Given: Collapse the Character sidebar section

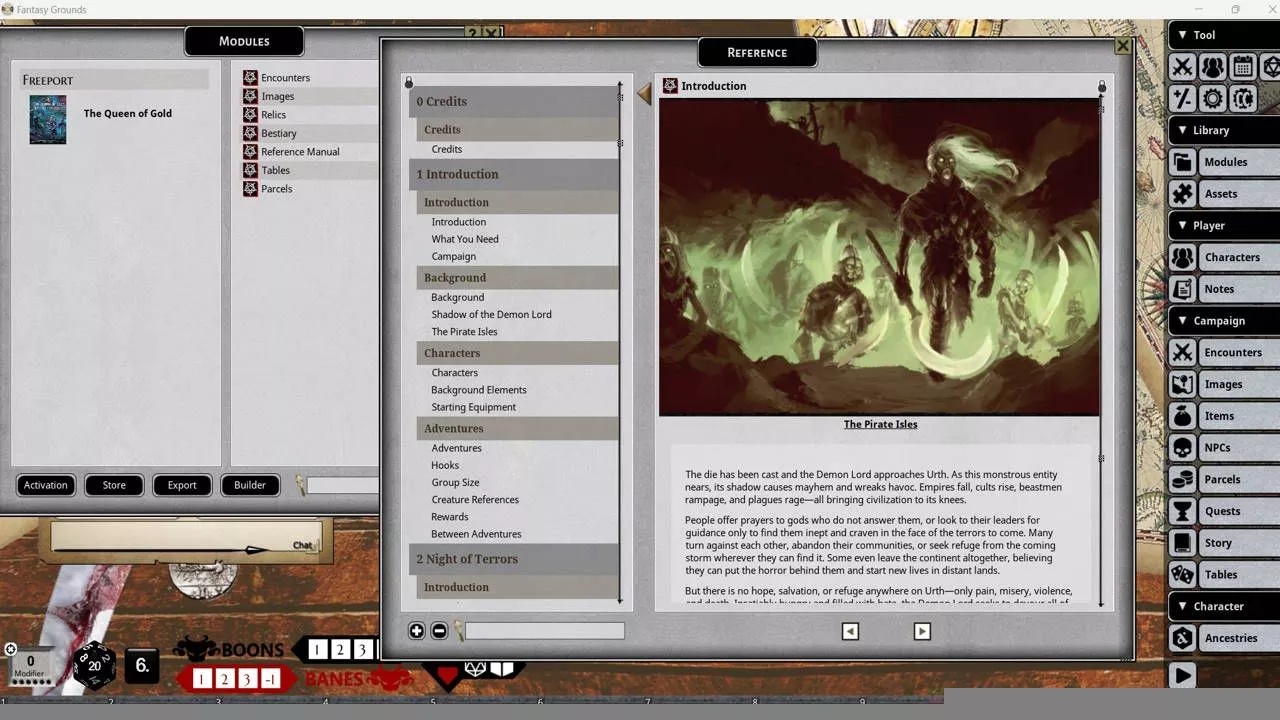Looking at the screenshot, I should 1224,606.
